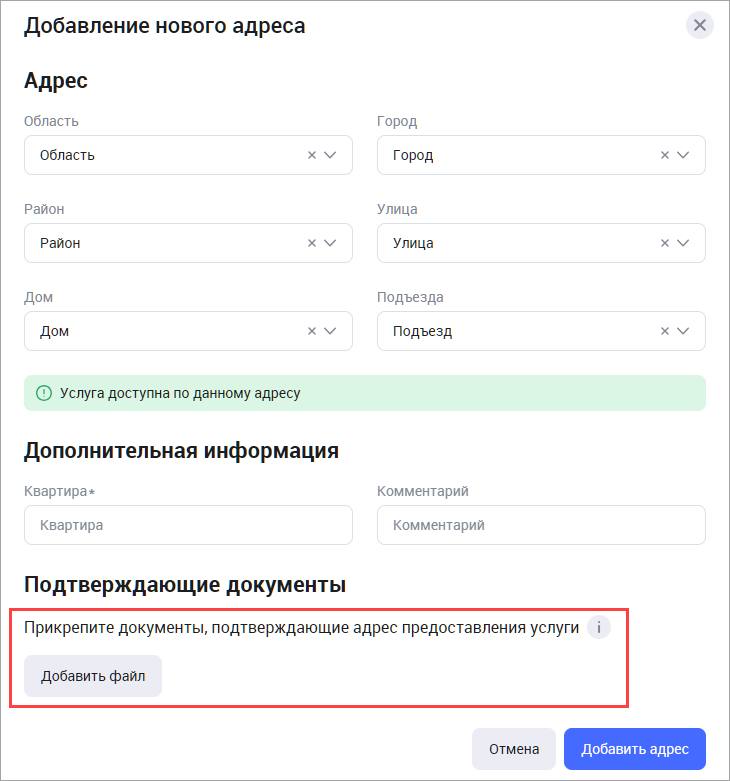
Task: Click the info icon near attach documents text
Action: pyautogui.click(x=598, y=628)
